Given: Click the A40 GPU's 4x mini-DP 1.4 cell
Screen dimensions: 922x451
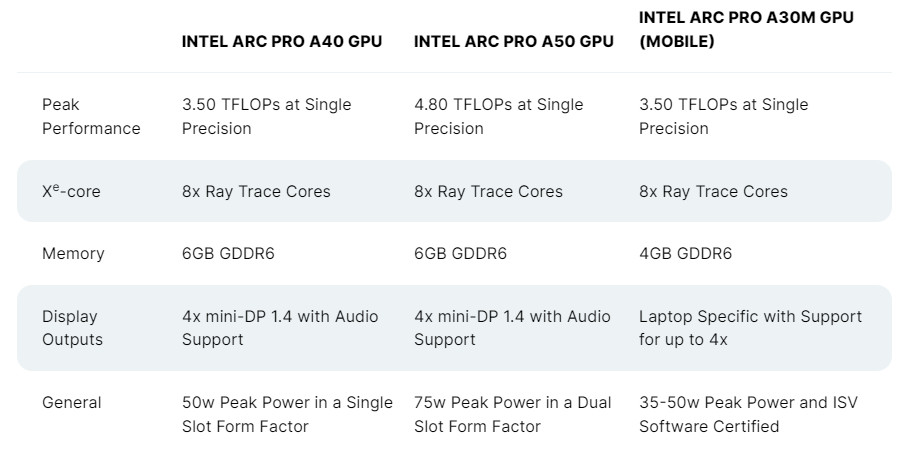Looking at the screenshot, I should 280,328.
